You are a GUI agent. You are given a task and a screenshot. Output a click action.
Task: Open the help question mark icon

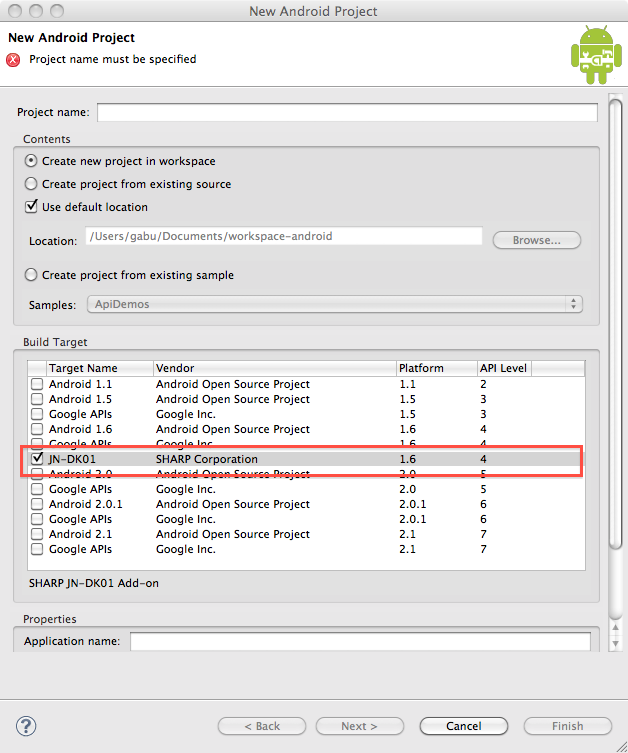click(26, 726)
